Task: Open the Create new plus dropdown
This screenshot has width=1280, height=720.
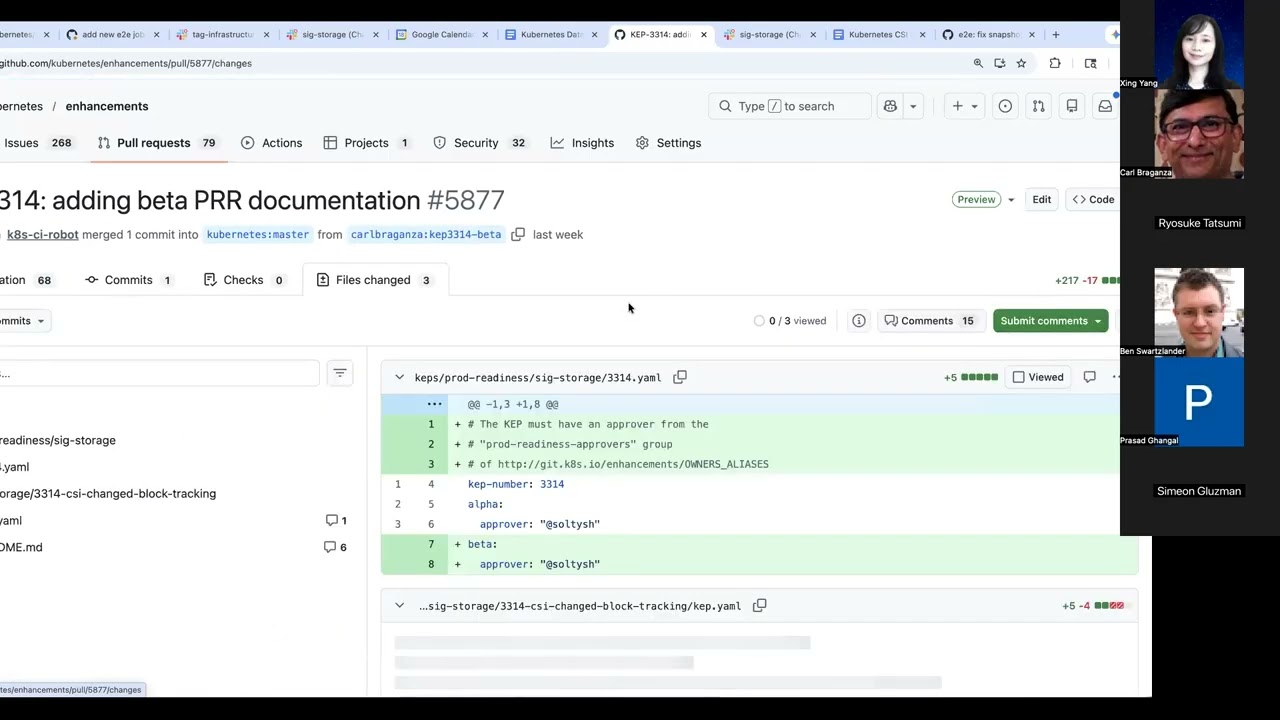Action: [965, 106]
